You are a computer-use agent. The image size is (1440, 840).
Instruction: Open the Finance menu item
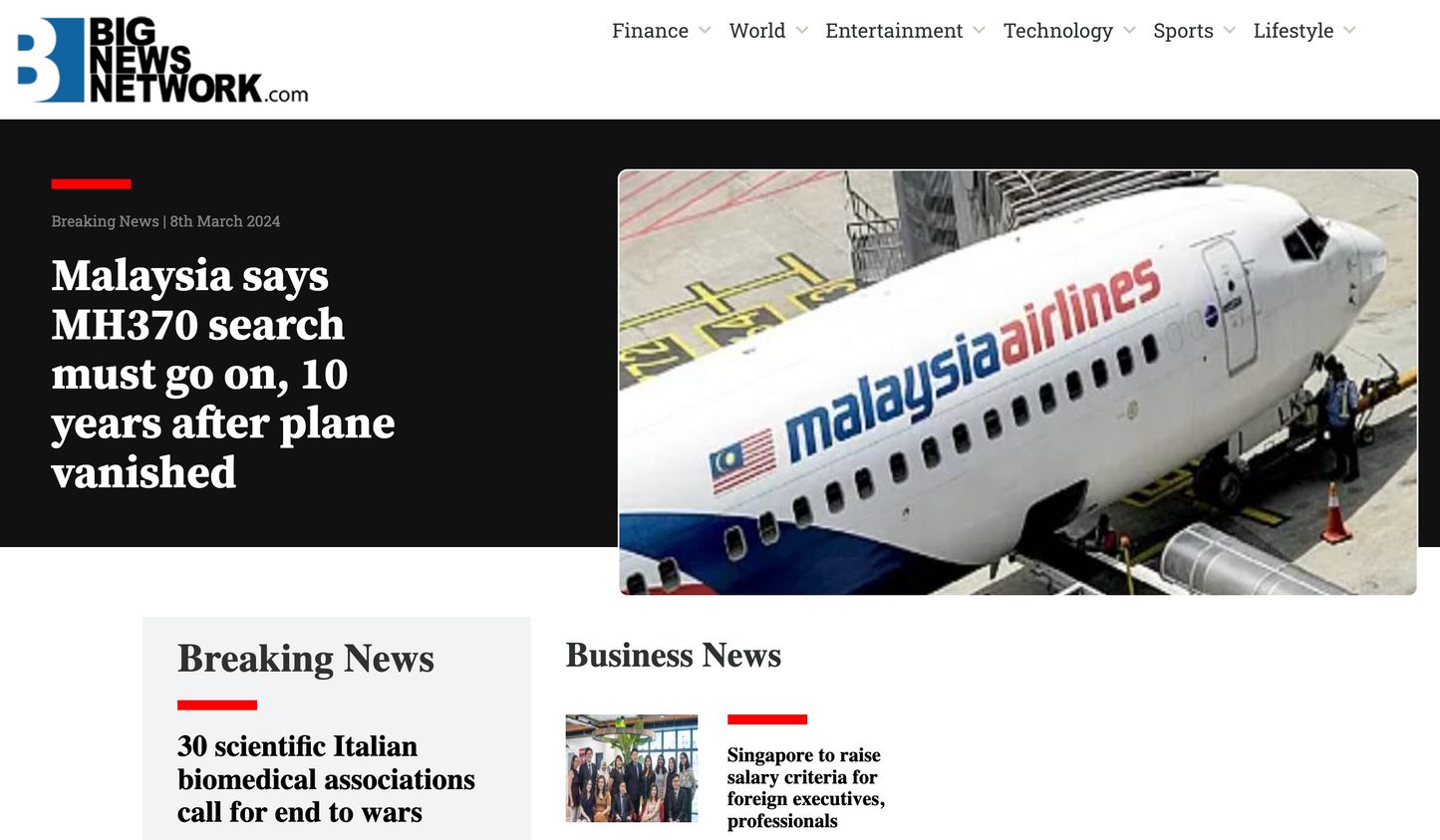click(650, 31)
